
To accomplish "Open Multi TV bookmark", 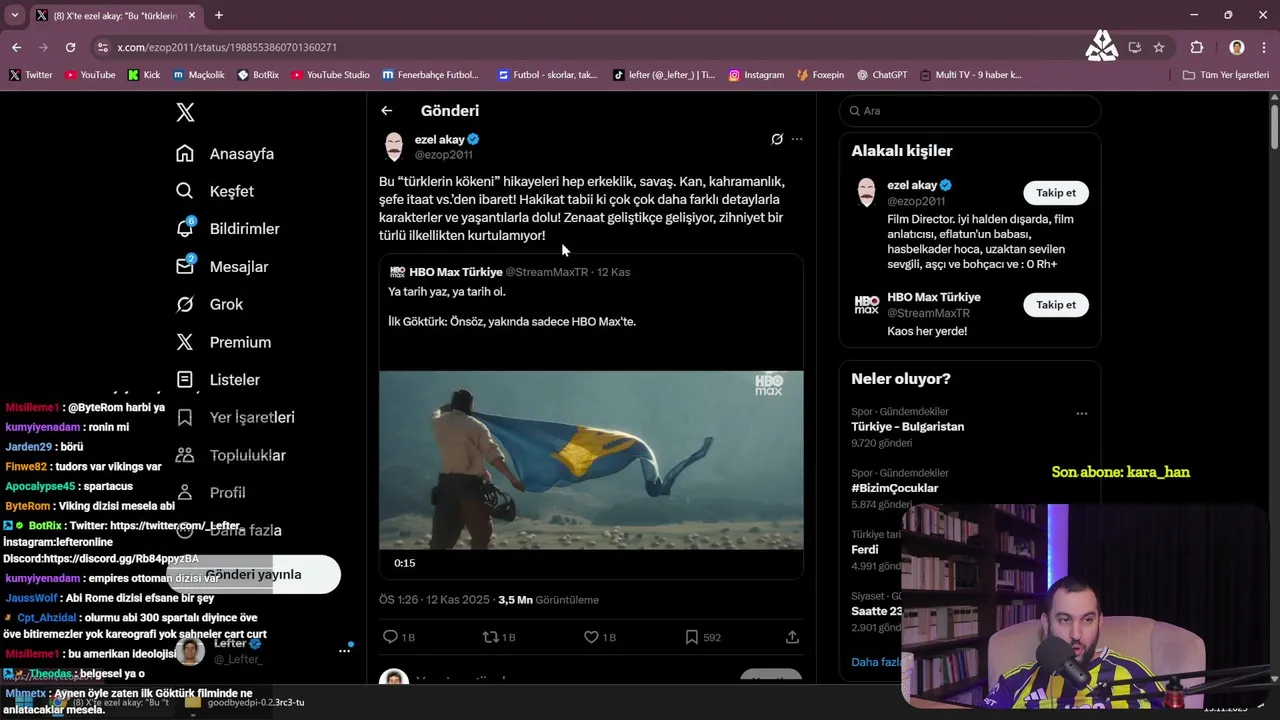I will 970,75.
